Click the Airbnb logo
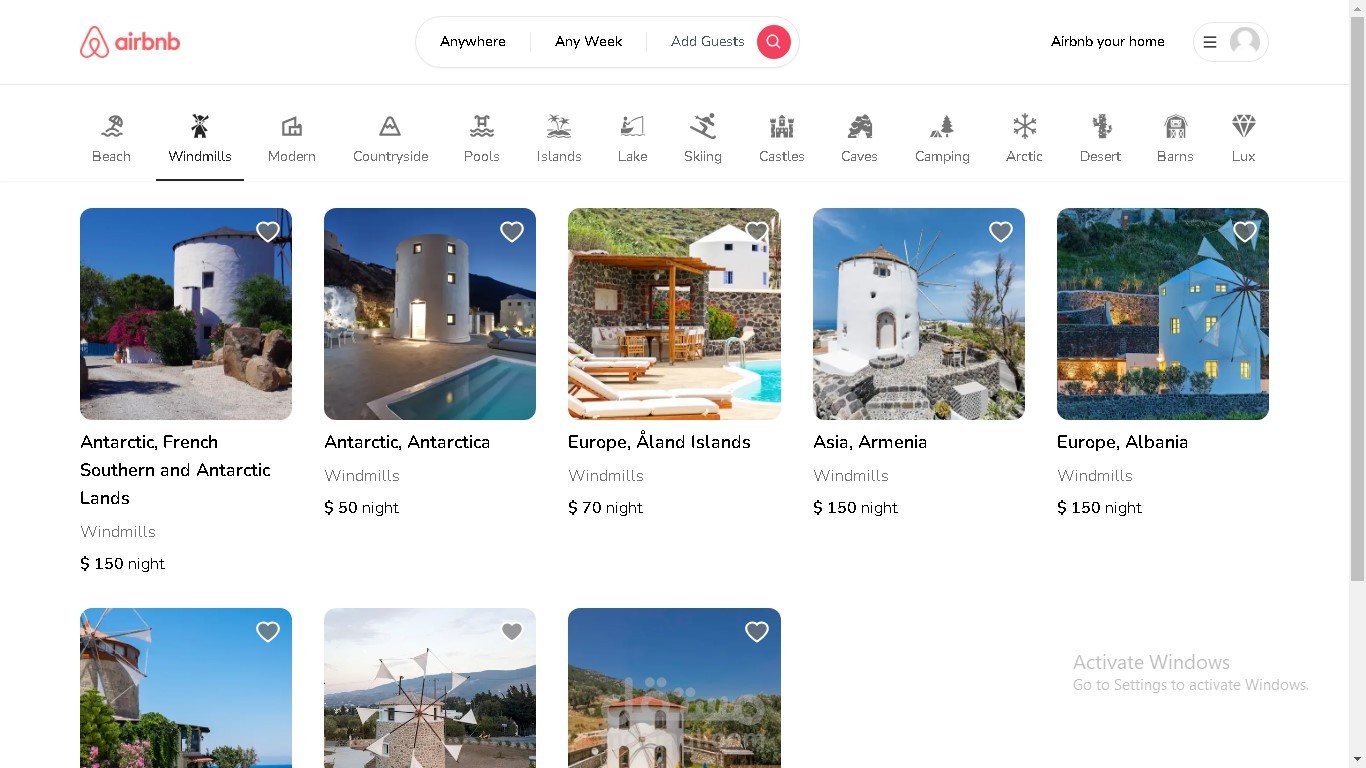The image size is (1366, 768). tap(130, 42)
